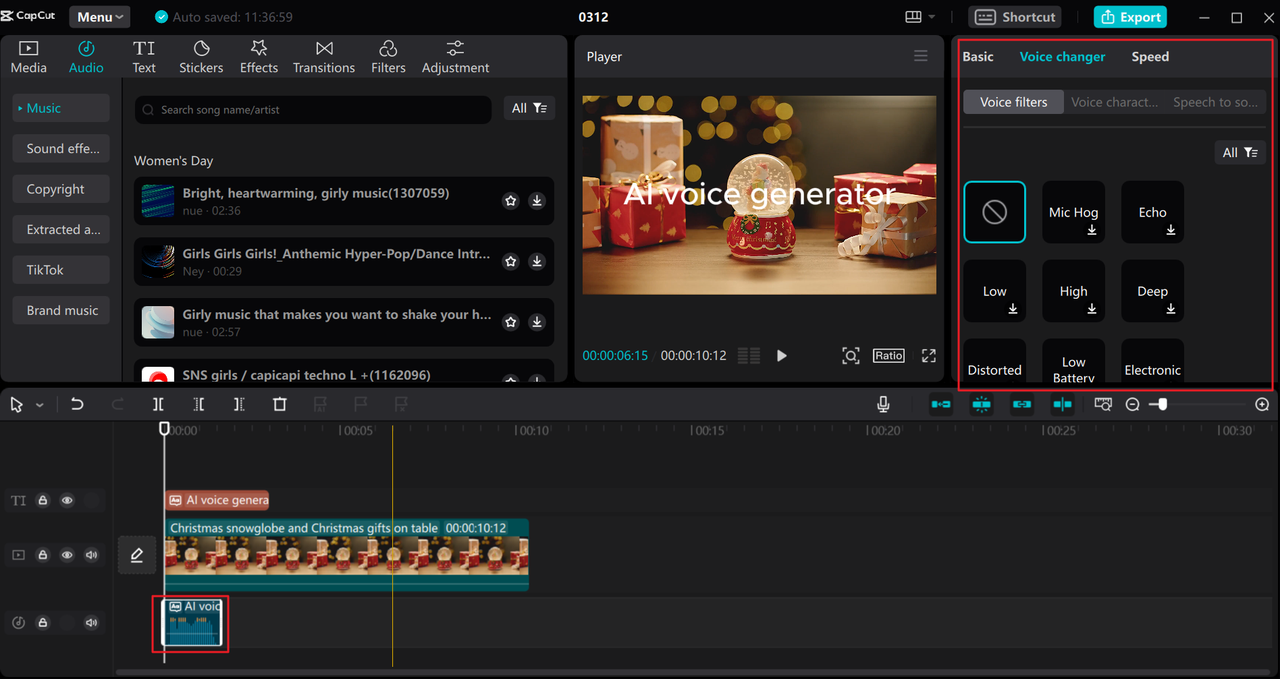The image size is (1280, 679).
Task: Click the Undo arrow in timeline toolbar
Action: (77, 404)
